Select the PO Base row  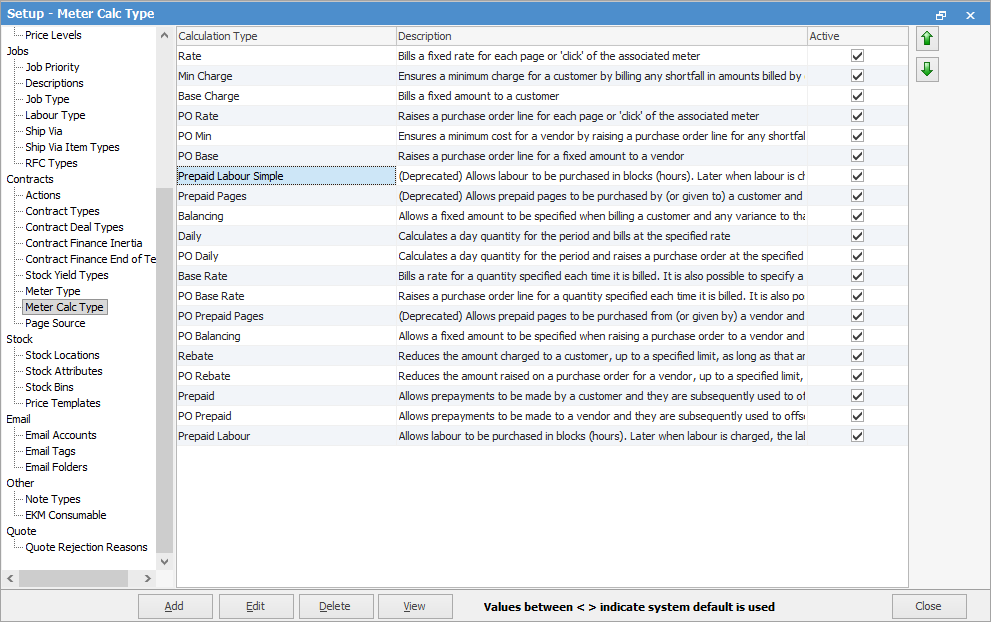pos(542,156)
